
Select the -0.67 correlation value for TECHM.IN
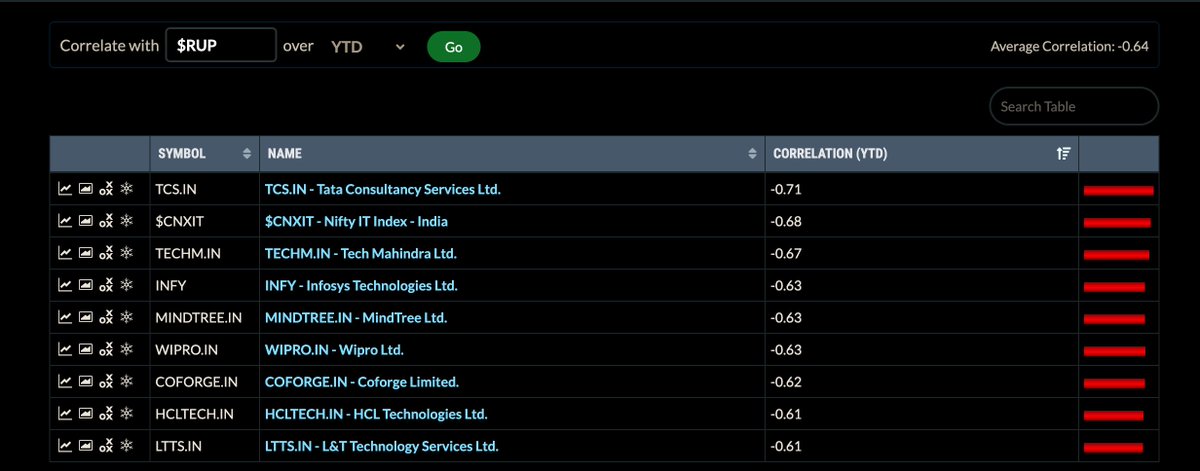point(786,253)
